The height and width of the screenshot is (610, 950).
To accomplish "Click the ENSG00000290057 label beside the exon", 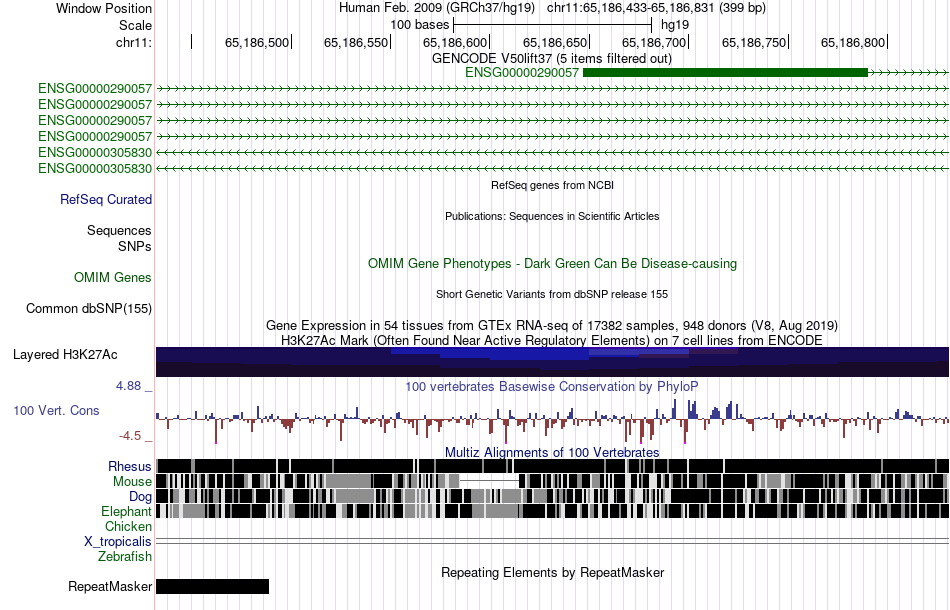I will pyautogui.click(x=522, y=73).
